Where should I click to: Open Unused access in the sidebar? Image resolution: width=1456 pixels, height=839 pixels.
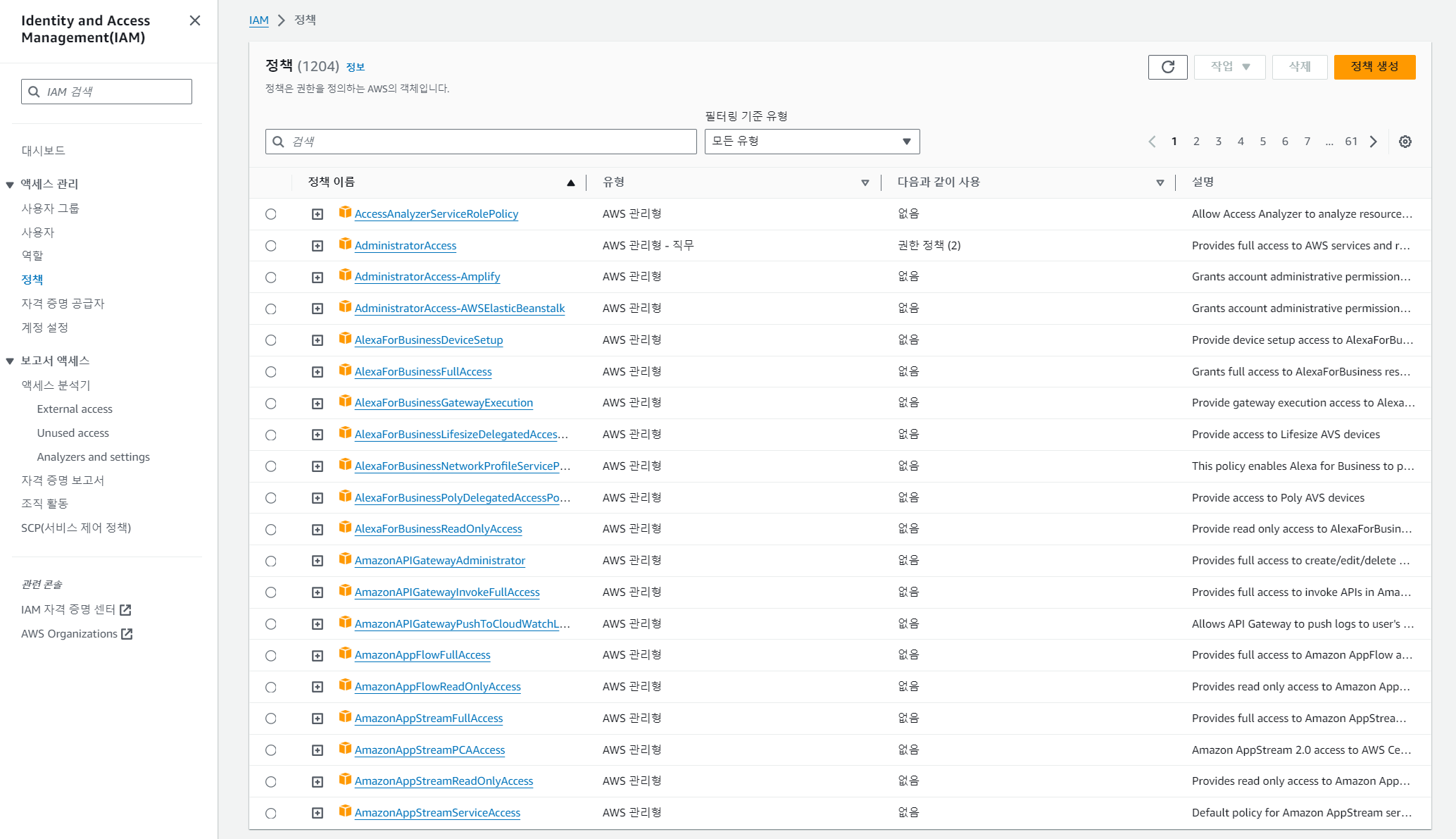pyautogui.click(x=73, y=433)
